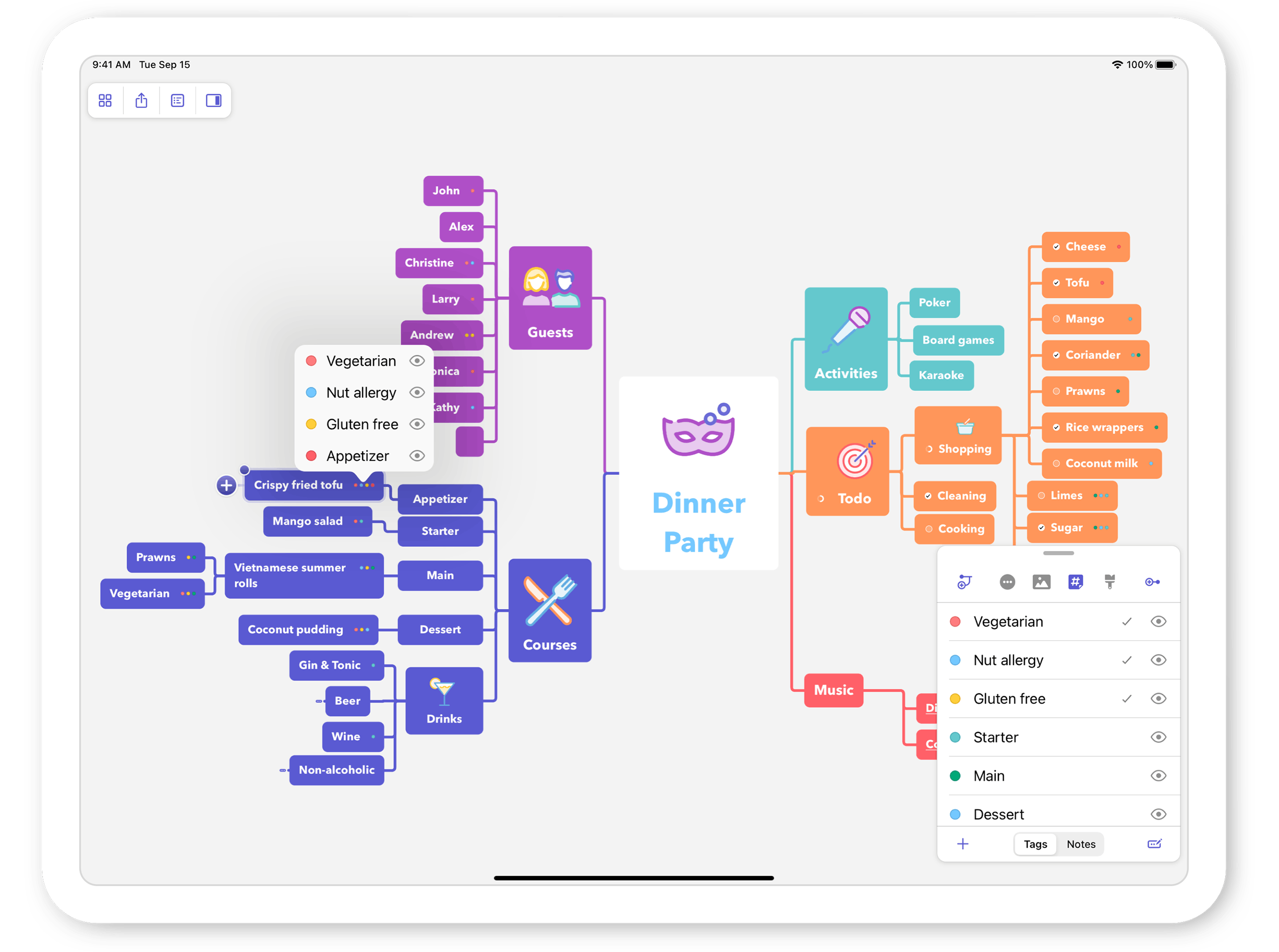
Task: Open the more options ellipsis icon
Action: [1007, 582]
